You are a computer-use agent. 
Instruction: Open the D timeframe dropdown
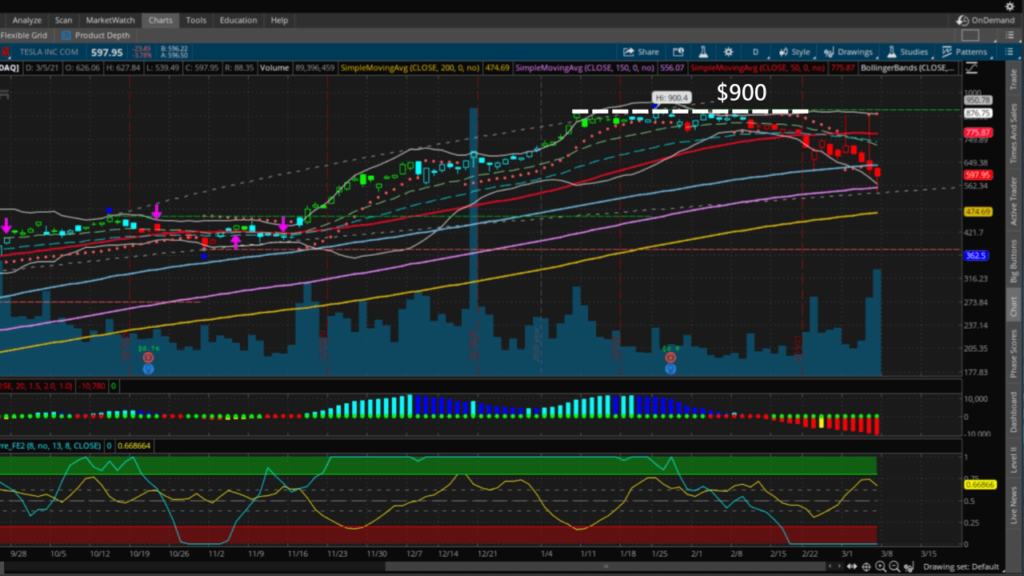coord(756,52)
